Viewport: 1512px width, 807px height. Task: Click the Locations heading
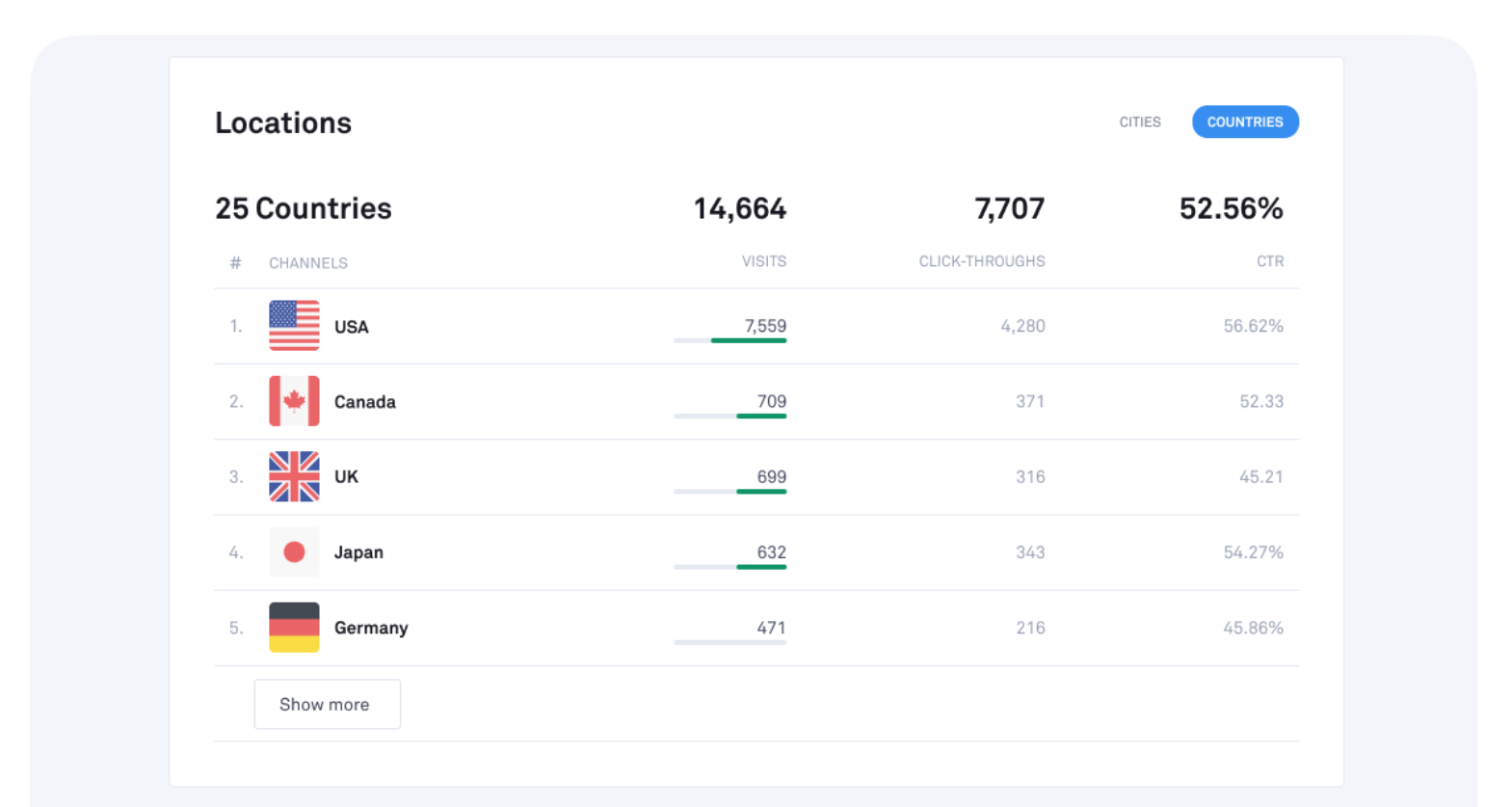click(x=283, y=123)
